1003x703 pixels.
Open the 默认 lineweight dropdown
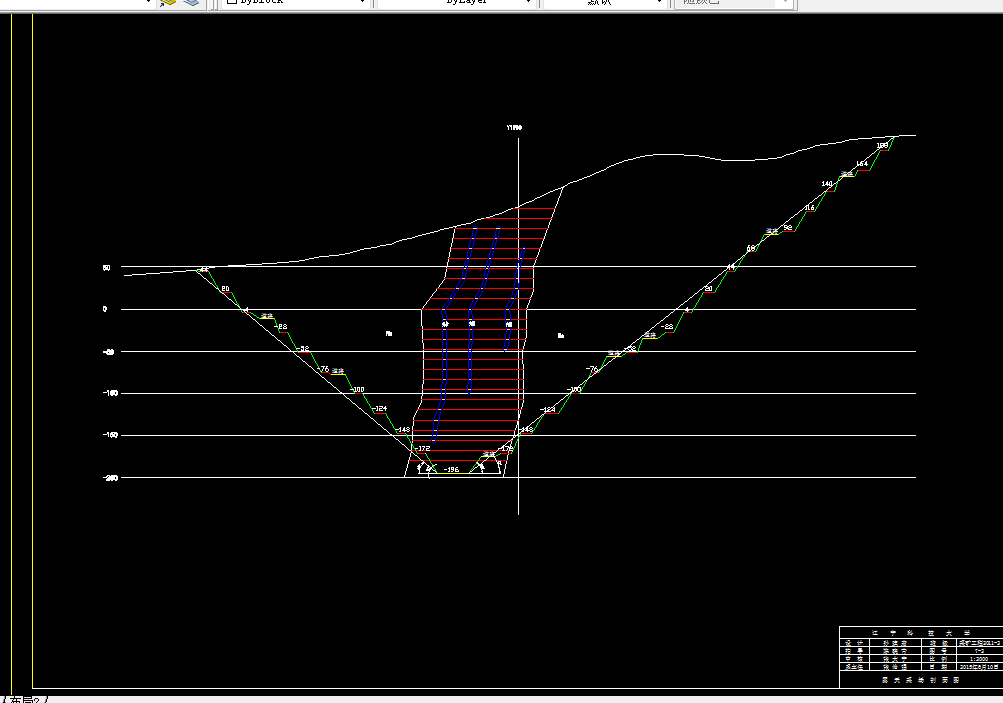[604, 3]
